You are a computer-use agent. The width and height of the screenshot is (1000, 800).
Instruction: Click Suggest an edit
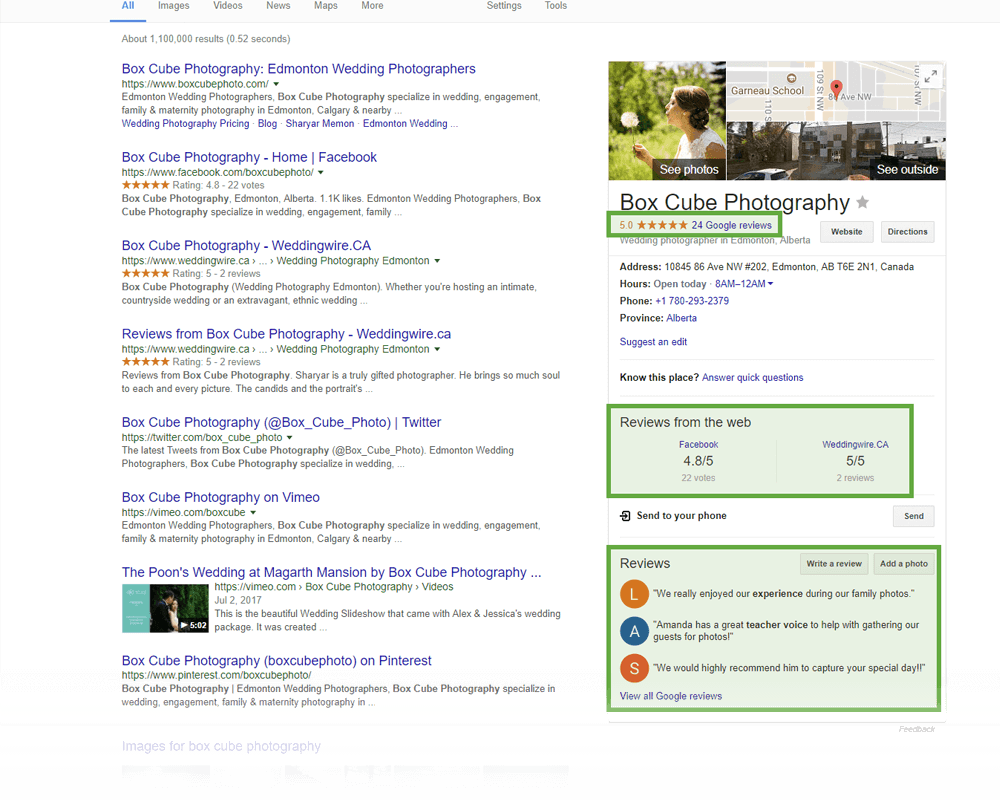point(653,342)
